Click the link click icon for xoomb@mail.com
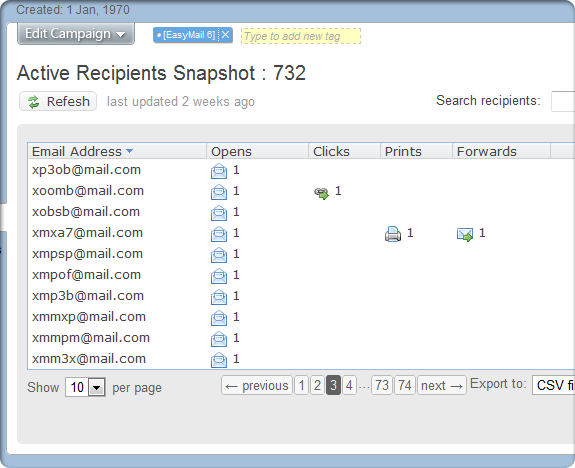The width and height of the screenshot is (575, 468). tap(322, 193)
